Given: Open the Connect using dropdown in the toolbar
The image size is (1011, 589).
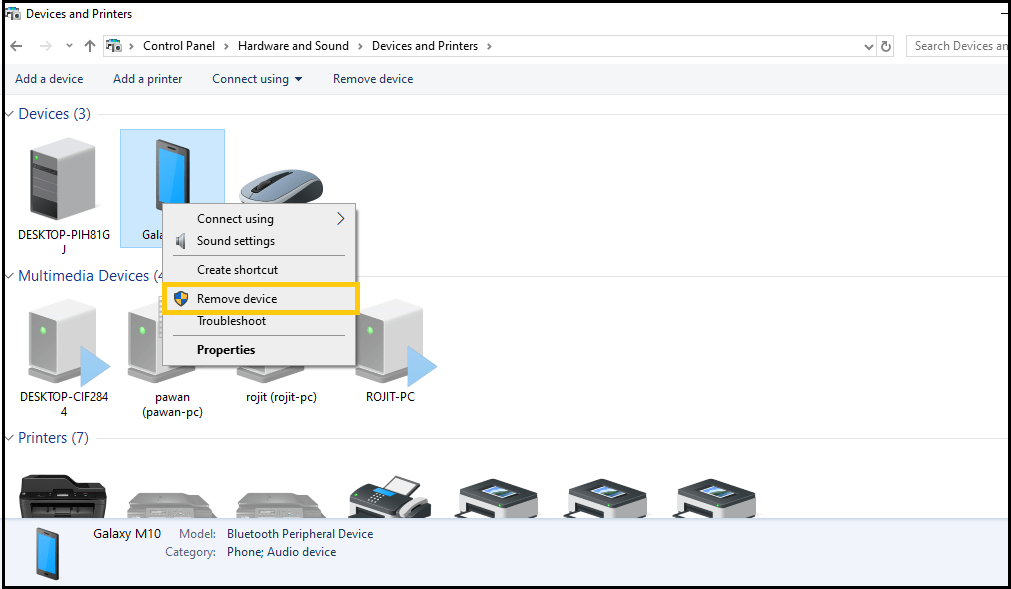Looking at the screenshot, I should [257, 78].
